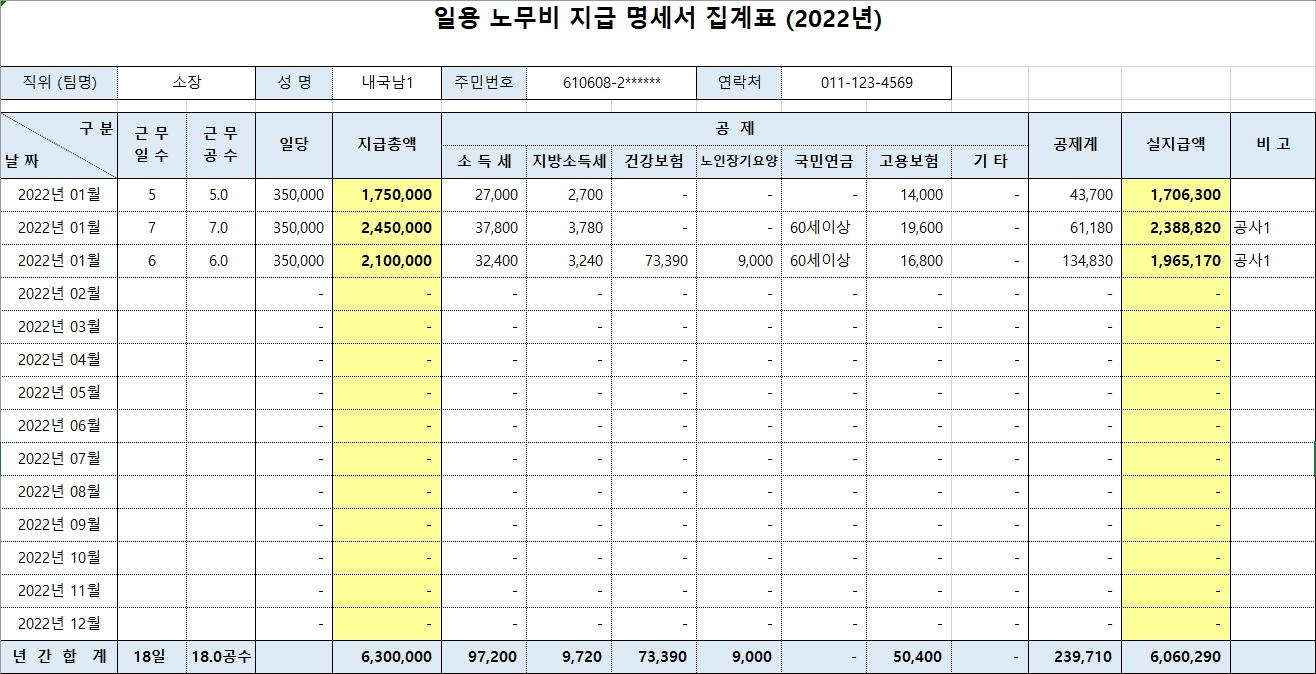Click the 노인장기요양 column header

point(738,162)
